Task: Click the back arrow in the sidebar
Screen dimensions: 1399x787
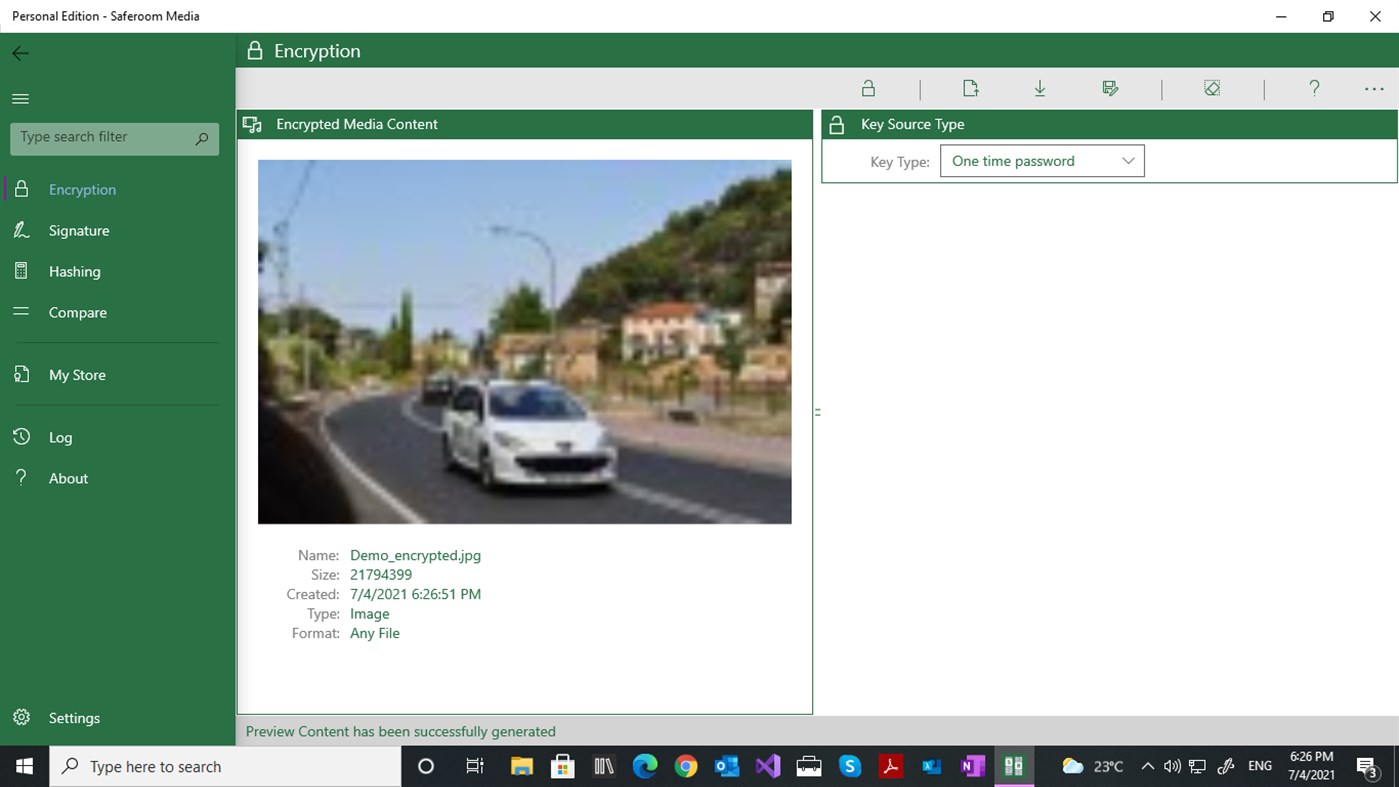Action: click(x=20, y=53)
